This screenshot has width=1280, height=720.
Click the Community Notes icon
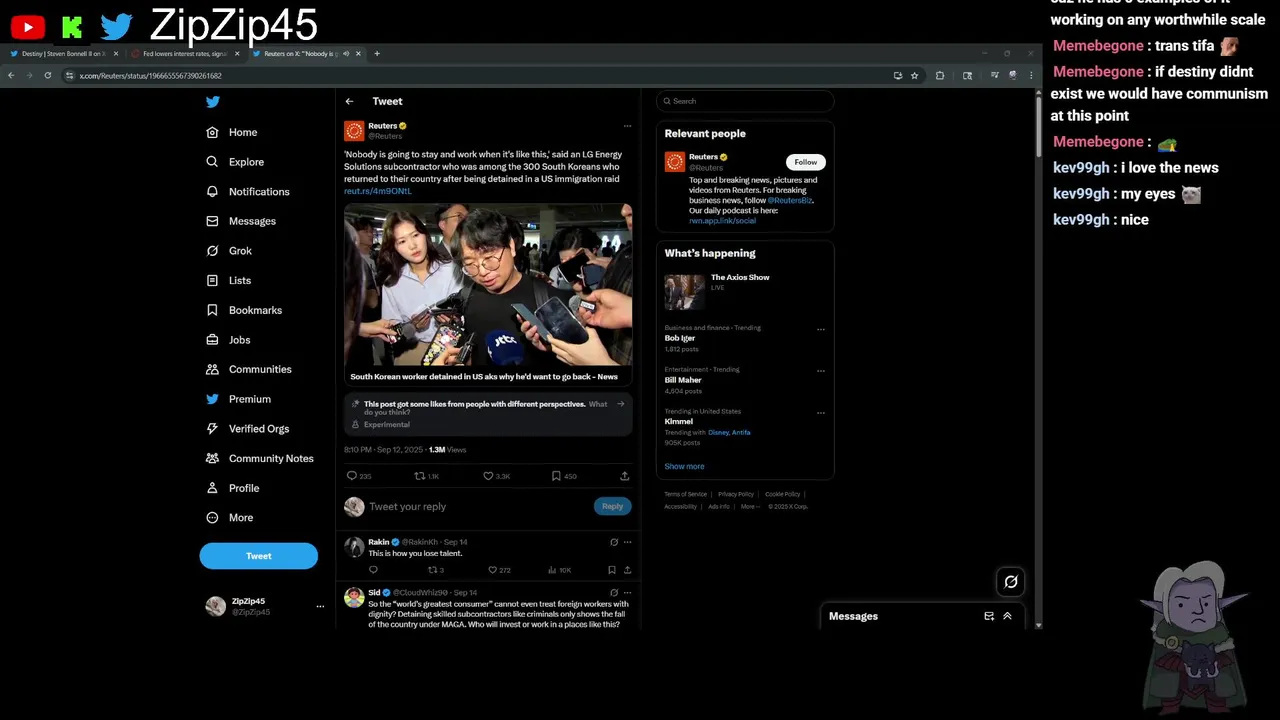(212, 458)
